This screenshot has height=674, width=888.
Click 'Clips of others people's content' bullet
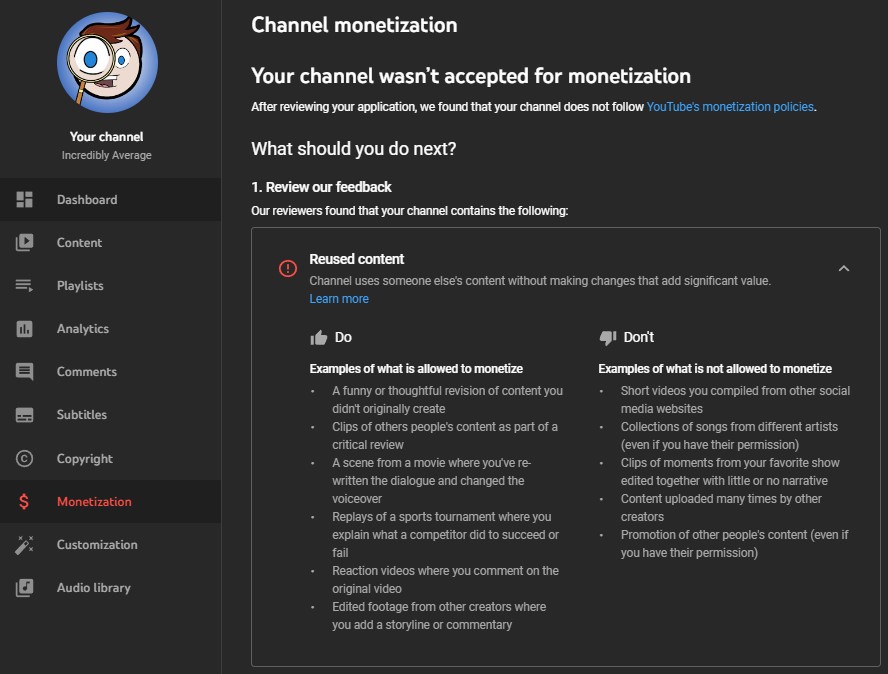(x=445, y=436)
